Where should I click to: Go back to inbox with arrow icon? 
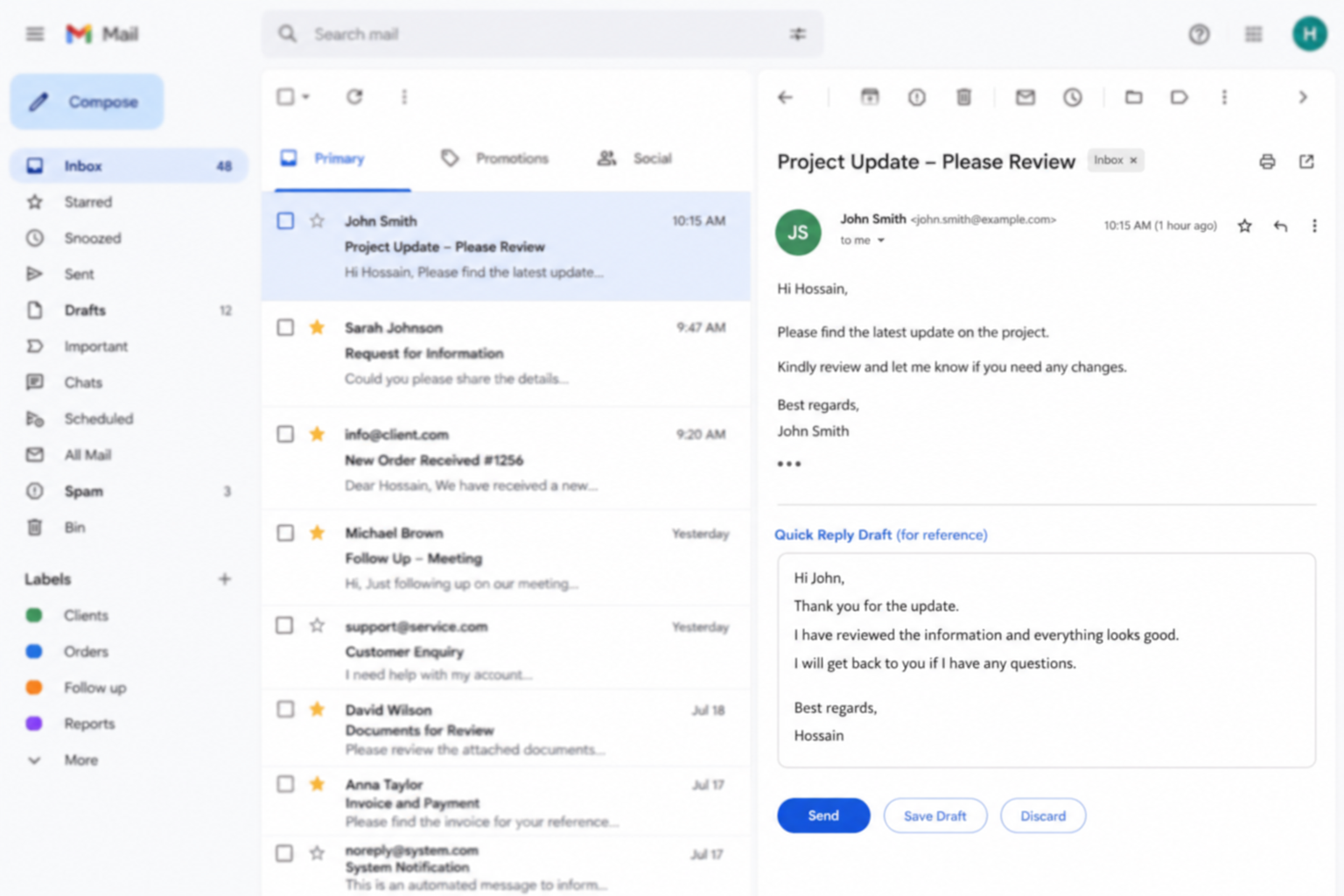(x=785, y=97)
